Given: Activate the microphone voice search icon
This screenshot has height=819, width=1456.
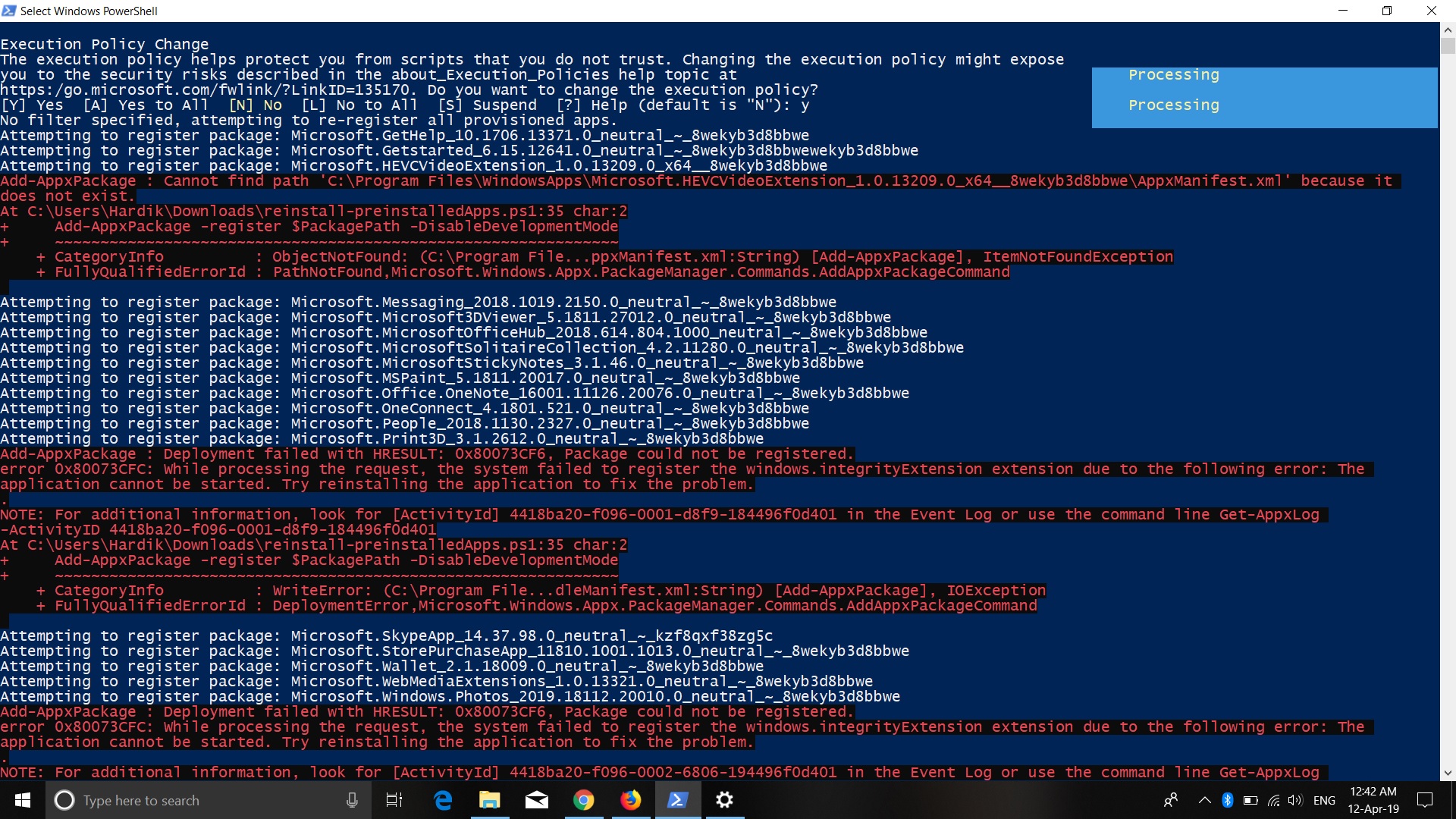Looking at the screenshot, I should pyautogui.click(x=352, y=800).
